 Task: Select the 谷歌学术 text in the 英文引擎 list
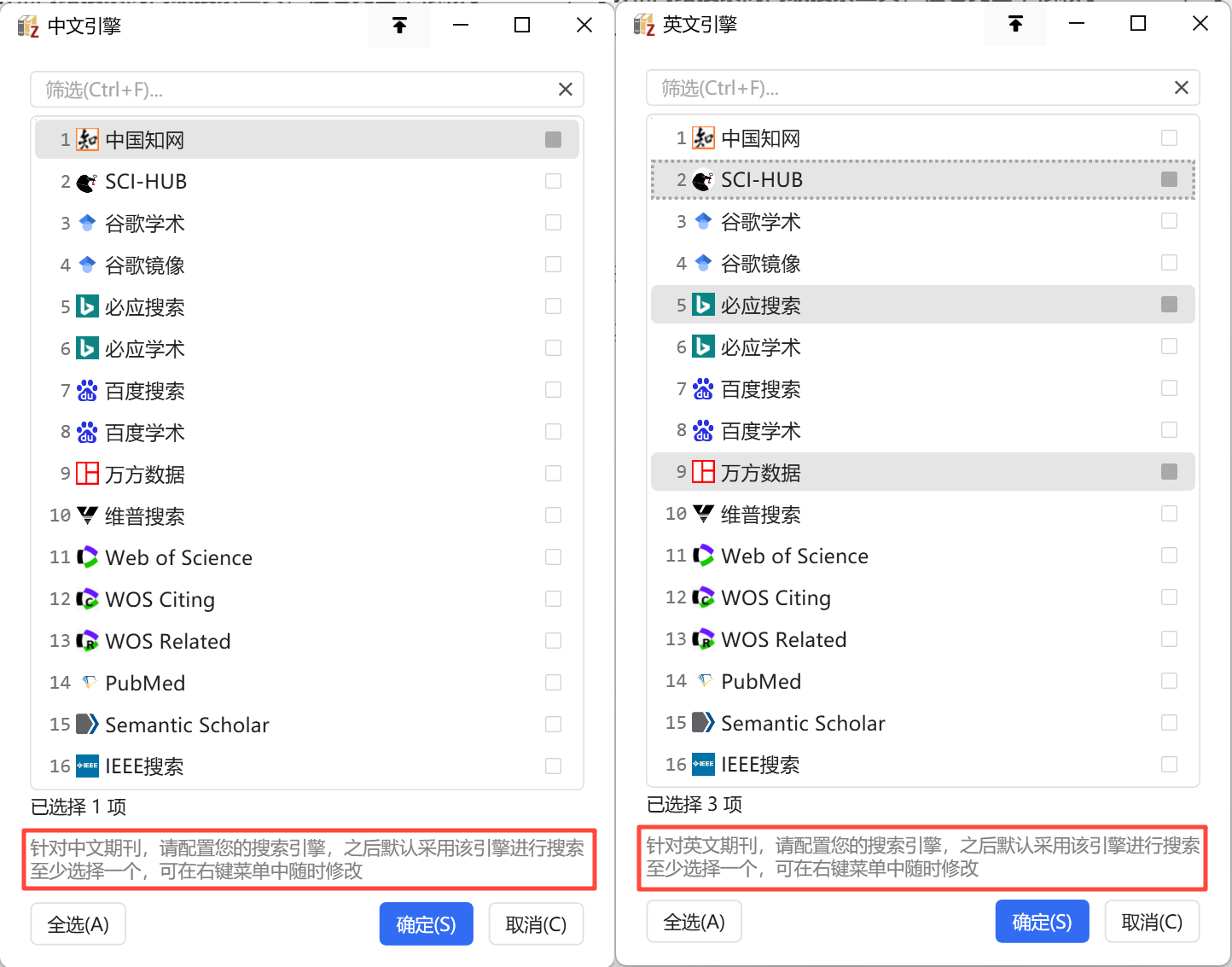tap(761, 222)
